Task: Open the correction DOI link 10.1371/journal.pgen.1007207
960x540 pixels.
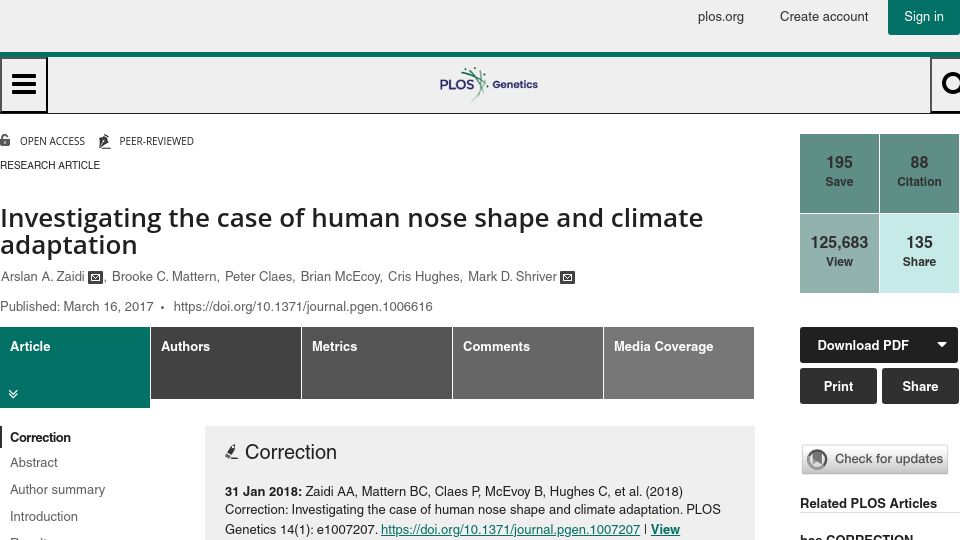Action: (x=510, y=530)
